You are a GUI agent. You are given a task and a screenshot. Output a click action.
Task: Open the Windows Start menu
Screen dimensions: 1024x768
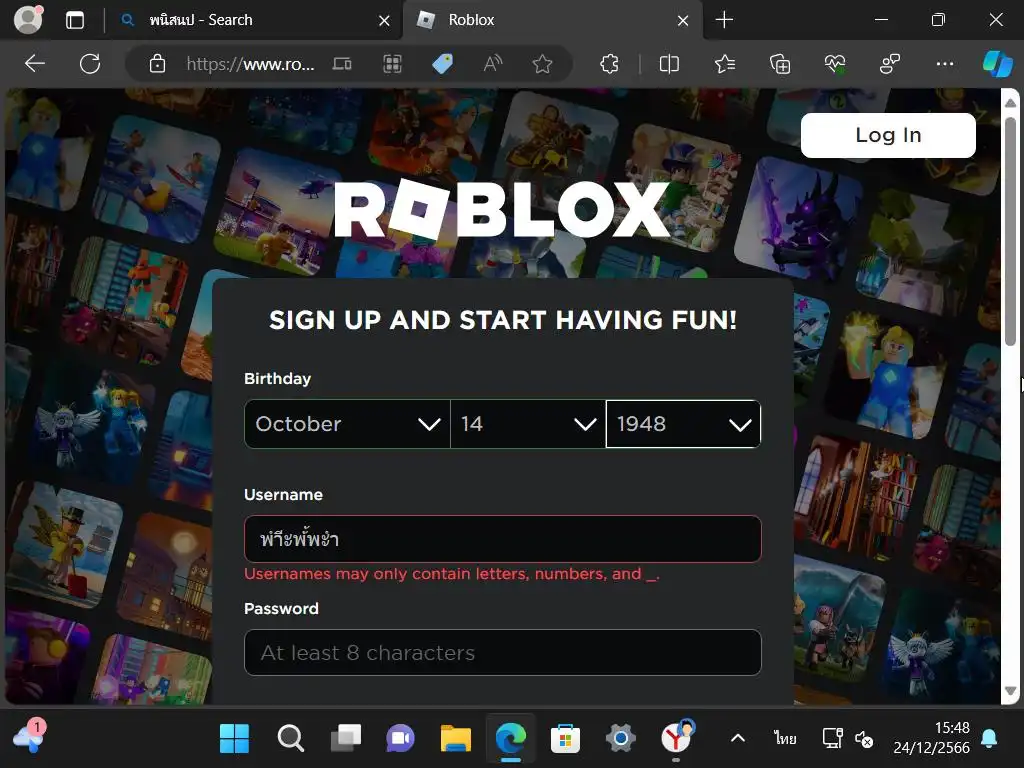234,739
